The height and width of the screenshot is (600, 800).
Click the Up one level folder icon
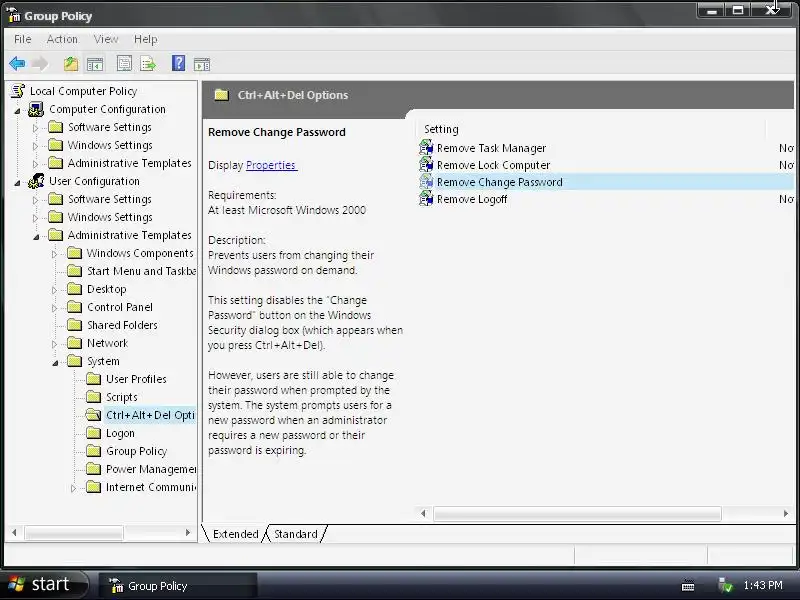(71, 64)
